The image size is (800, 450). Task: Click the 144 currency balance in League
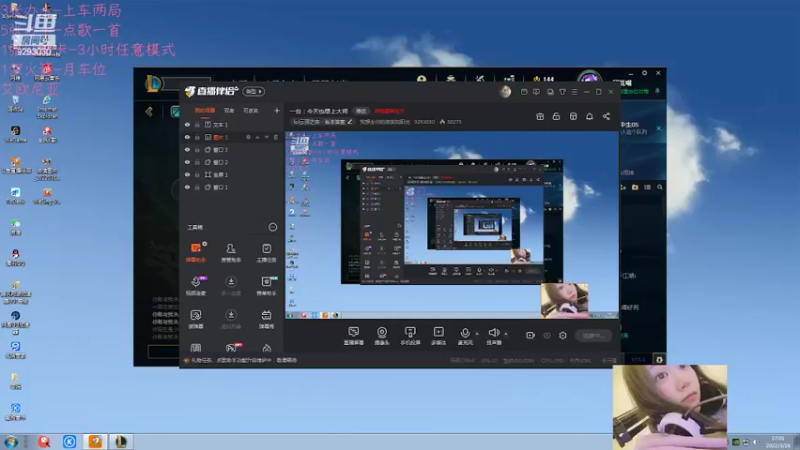pos(544,79)
